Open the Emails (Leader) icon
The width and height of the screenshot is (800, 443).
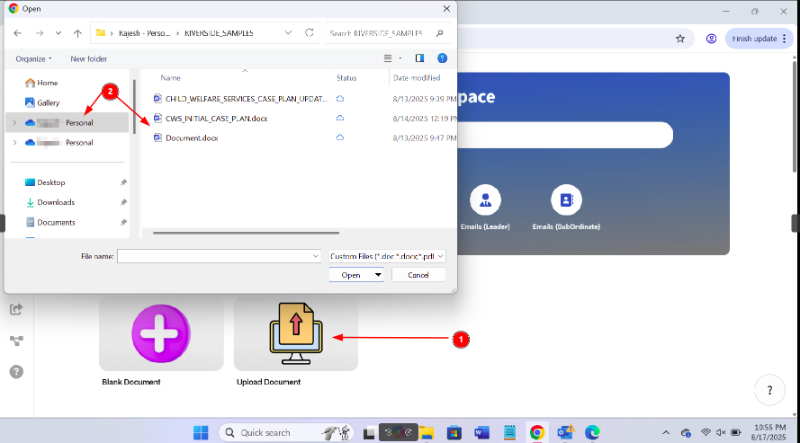coord(486,198)
